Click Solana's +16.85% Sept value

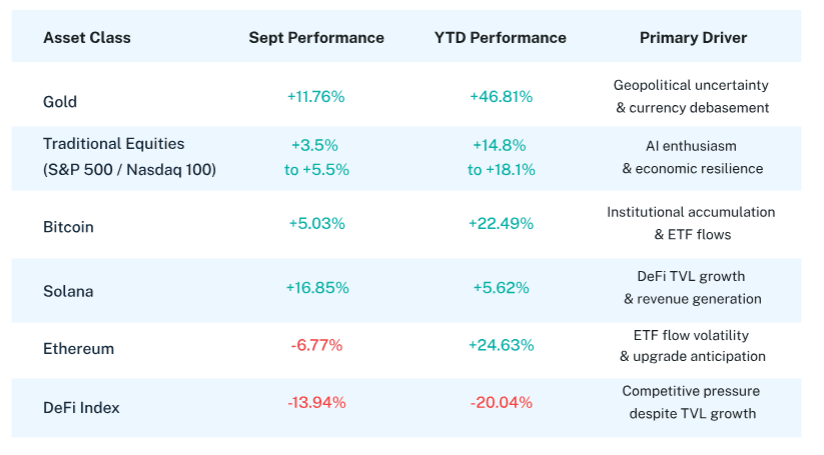(317, 288)
